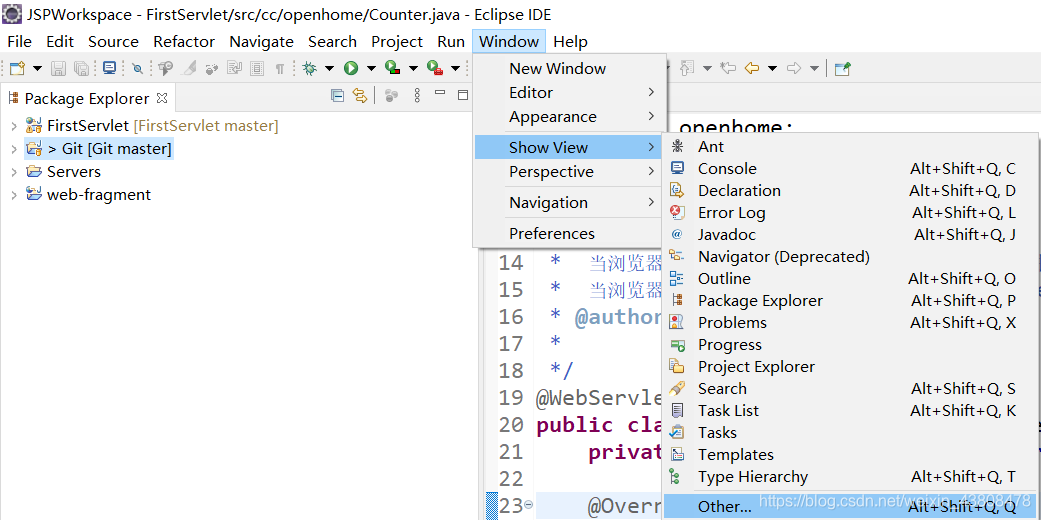Click the Coverage run icon
Viewport: 1041px width, 520px height.
pyautogui.click(x=392, y=68)
